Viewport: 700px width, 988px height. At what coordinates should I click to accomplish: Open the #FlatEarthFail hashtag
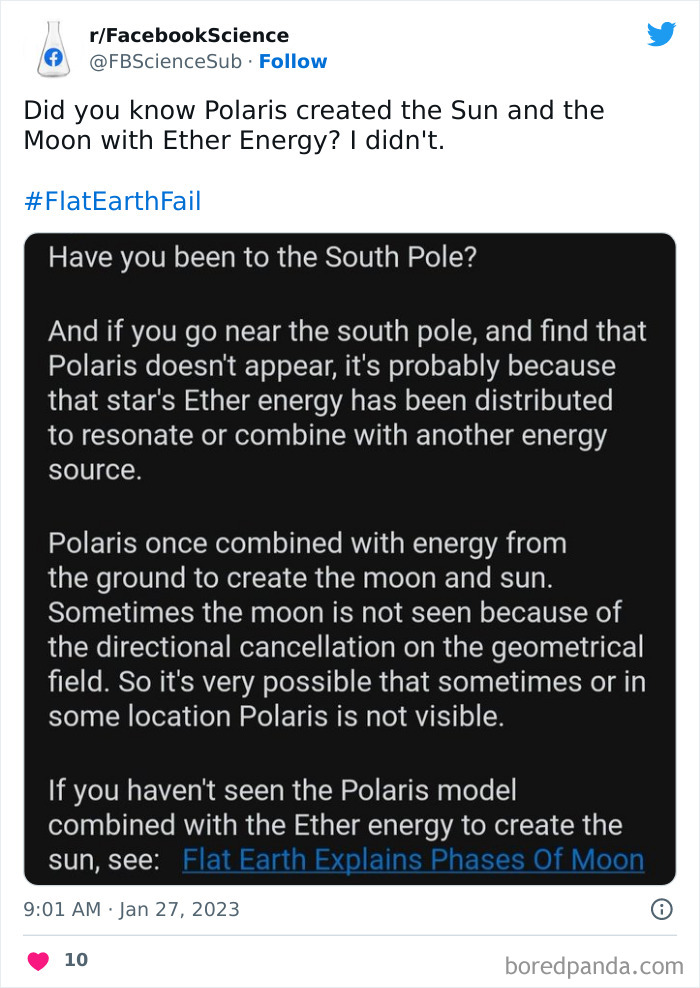(x=110, y=202)
